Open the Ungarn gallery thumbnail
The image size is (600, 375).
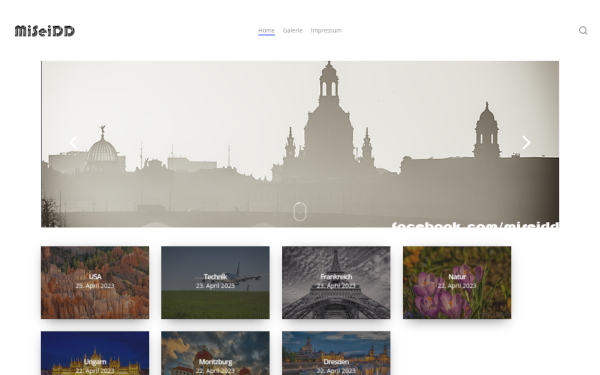[95, 353]
